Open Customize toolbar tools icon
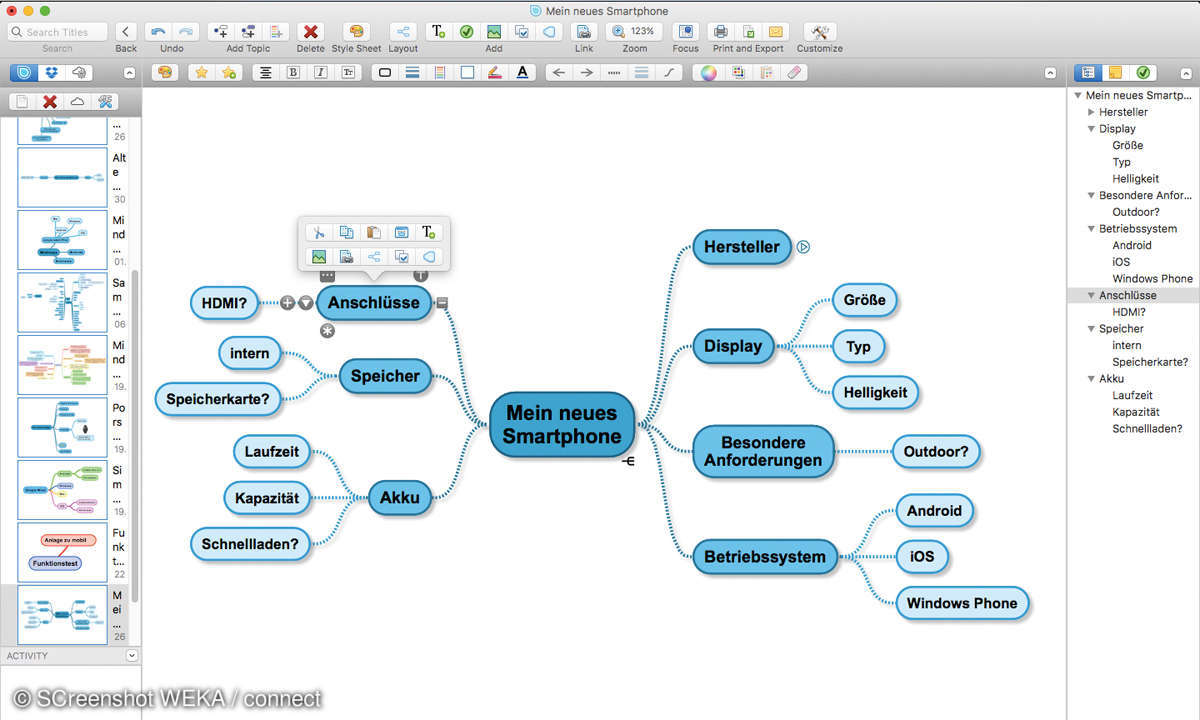 tap(820, 32)
